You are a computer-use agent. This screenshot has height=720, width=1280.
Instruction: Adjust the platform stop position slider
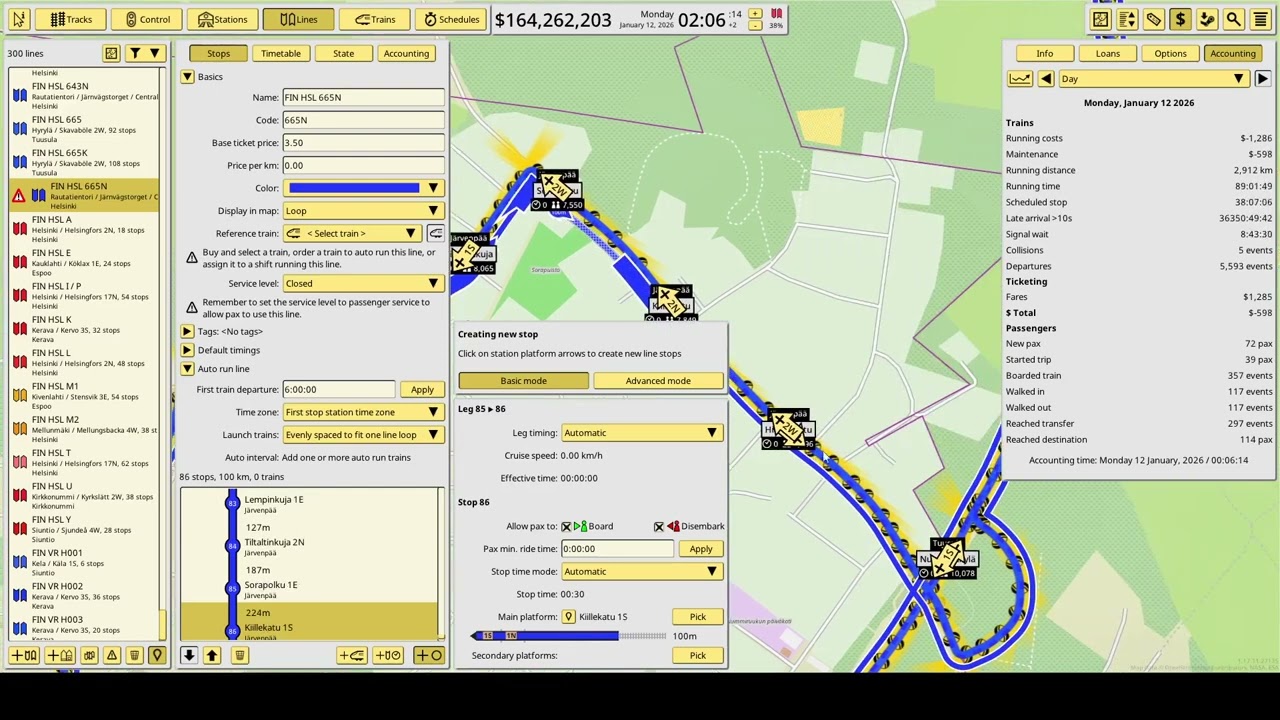[x=568, y=636]
